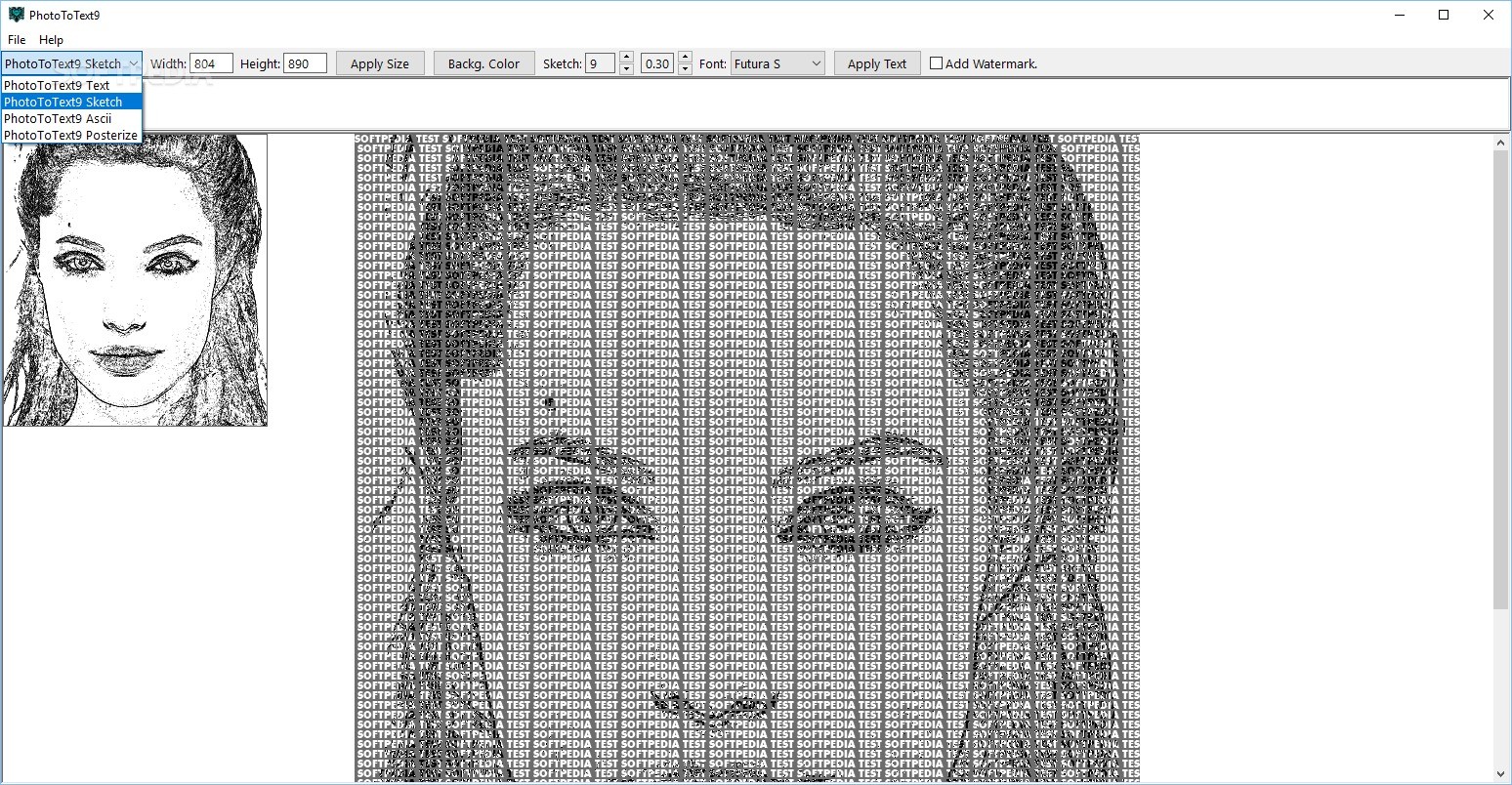Image resolution: width=1512 pixels, height=785 pixels.
Task: Minimize the PhotoToText9 window
Action: (x=1399, y=15)
